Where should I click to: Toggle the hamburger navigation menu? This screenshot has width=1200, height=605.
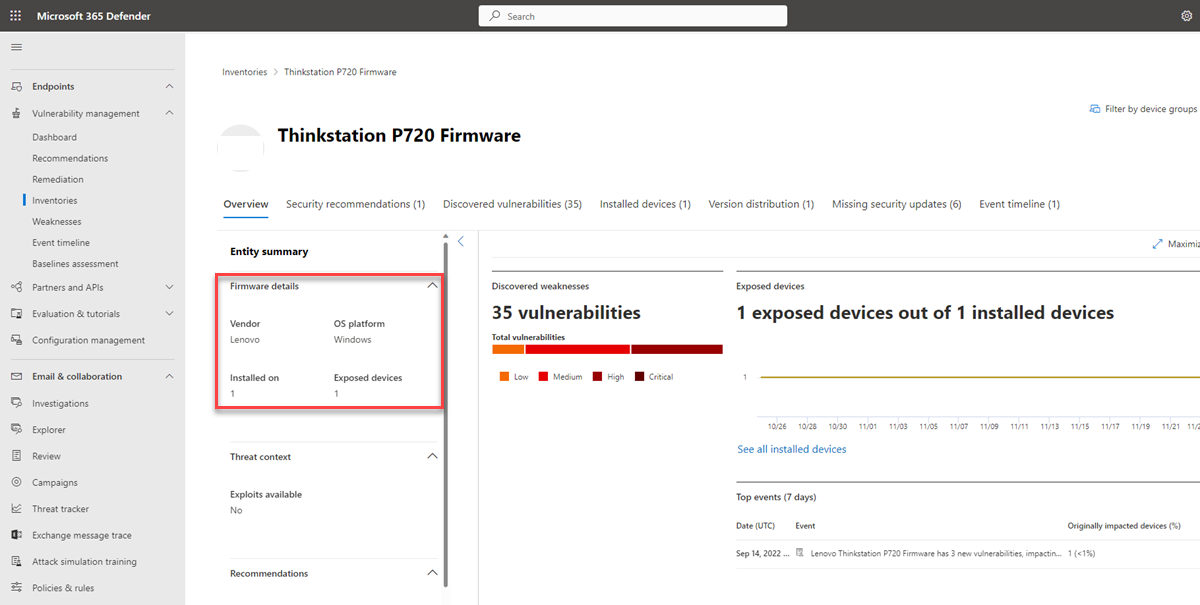[x=16, y=47]
